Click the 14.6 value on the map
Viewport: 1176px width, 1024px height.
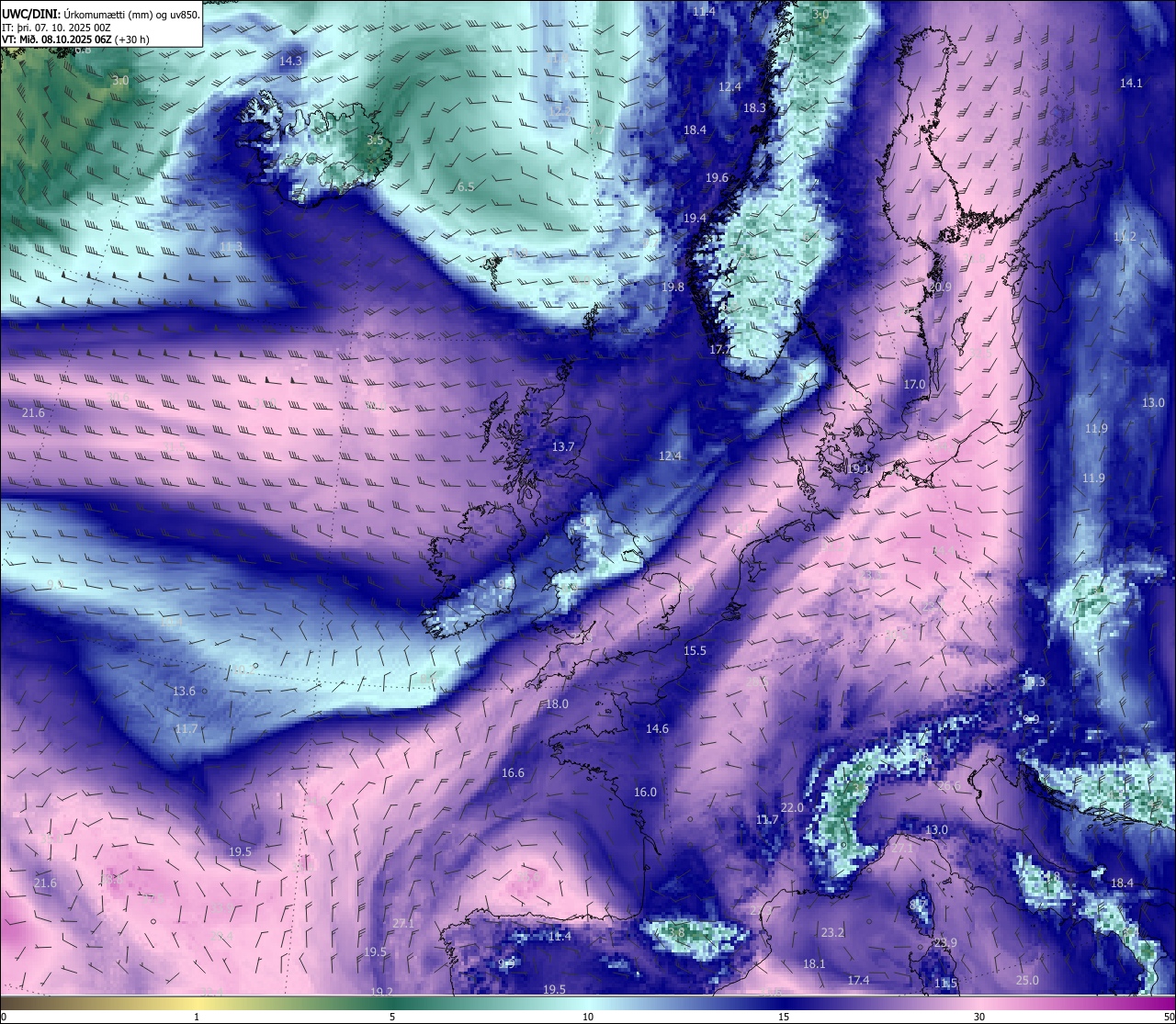[x=657, y=728]
